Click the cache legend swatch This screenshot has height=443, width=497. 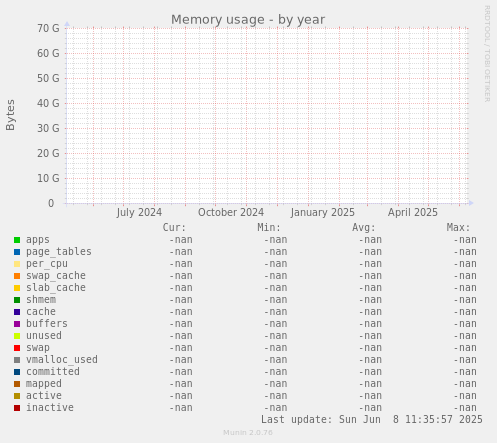pyautogui.click(x=17, y=312)
